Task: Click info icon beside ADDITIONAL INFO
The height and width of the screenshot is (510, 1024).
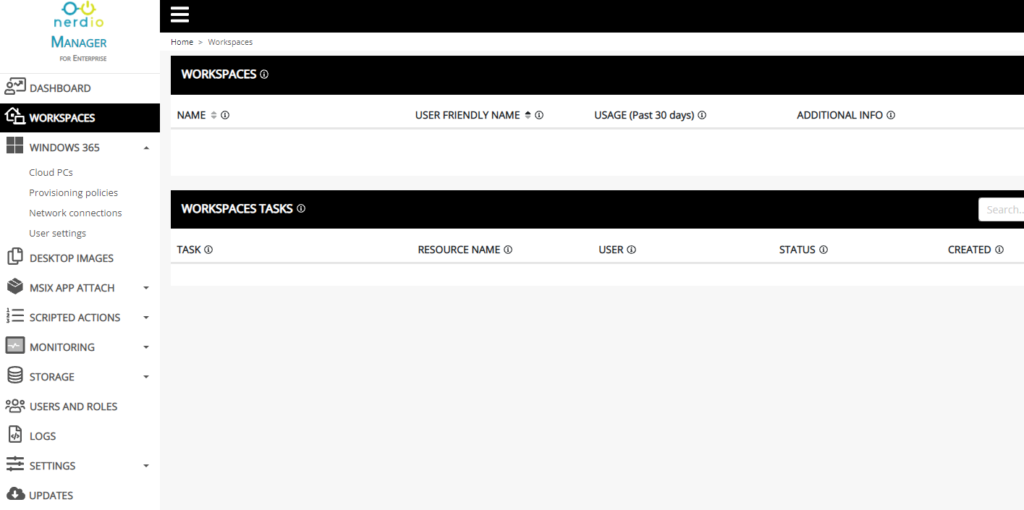Action: click(x=891, y=115)
